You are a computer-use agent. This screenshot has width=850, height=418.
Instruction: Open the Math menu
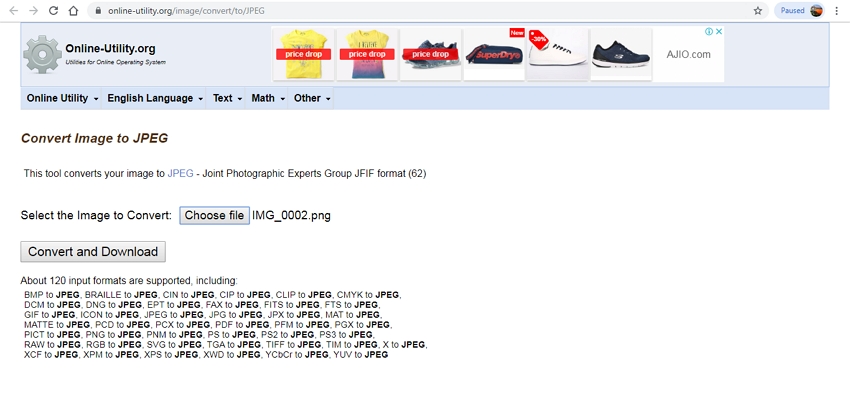tap(268, 99)
